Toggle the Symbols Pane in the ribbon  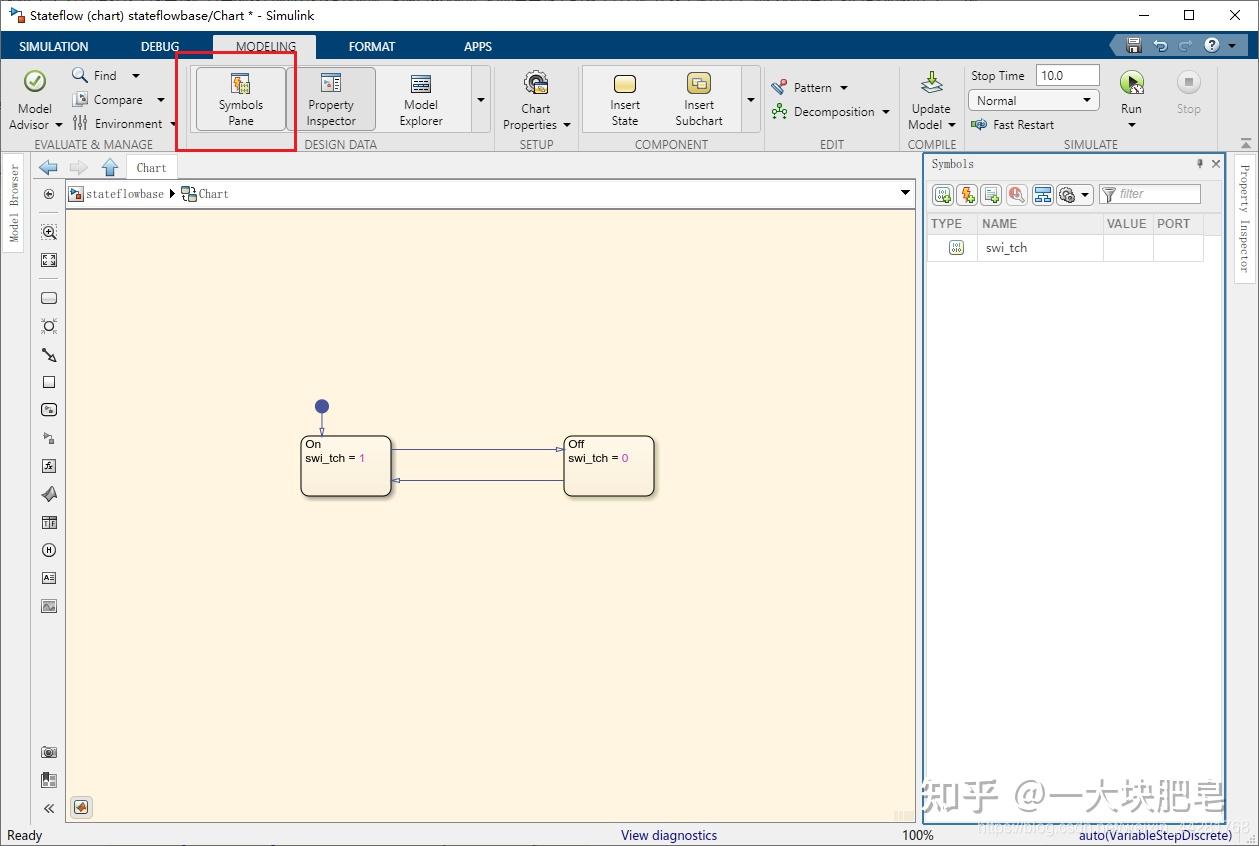[240, 98]
